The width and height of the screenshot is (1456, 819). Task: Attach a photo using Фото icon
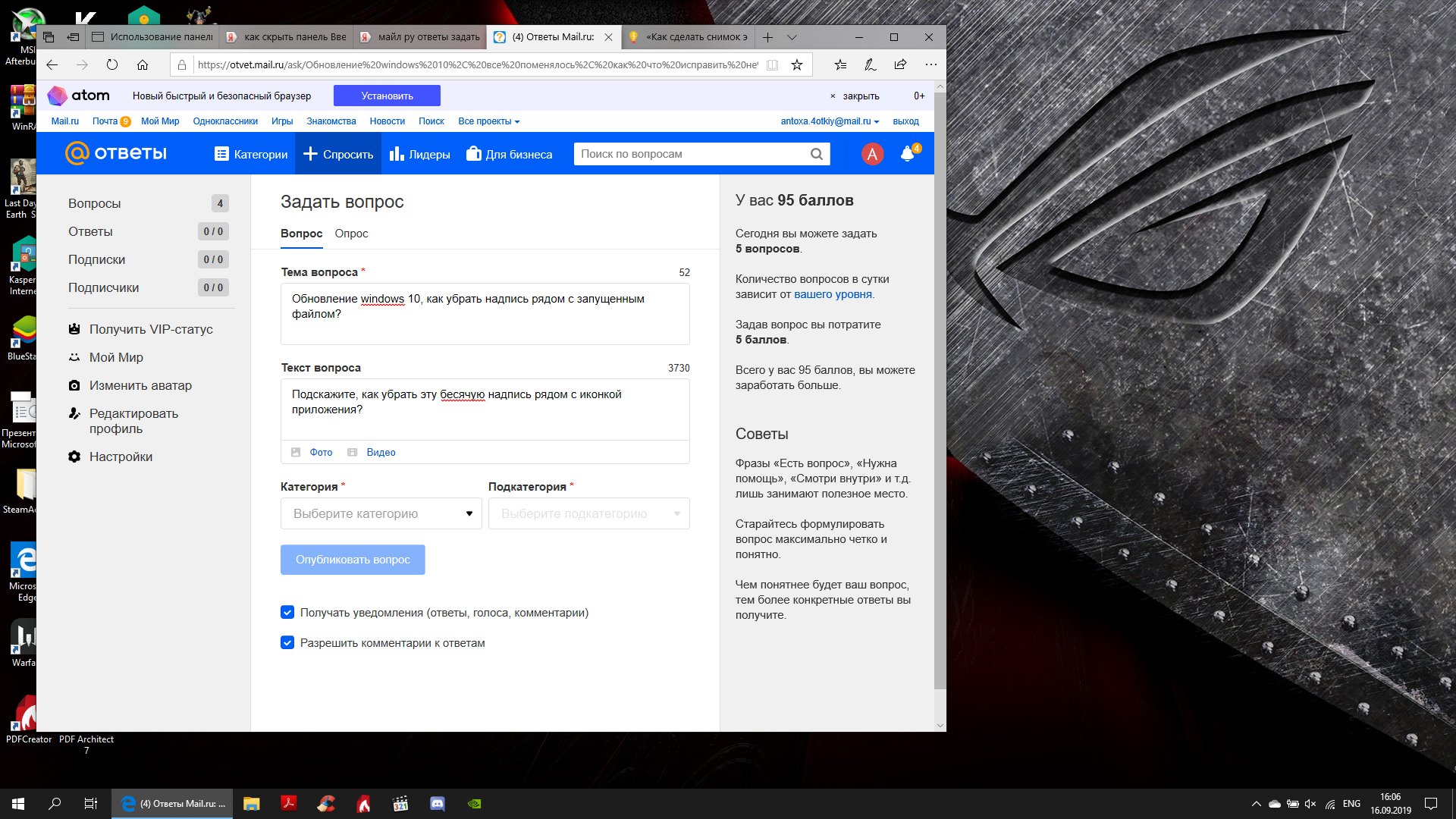[312, 453]
